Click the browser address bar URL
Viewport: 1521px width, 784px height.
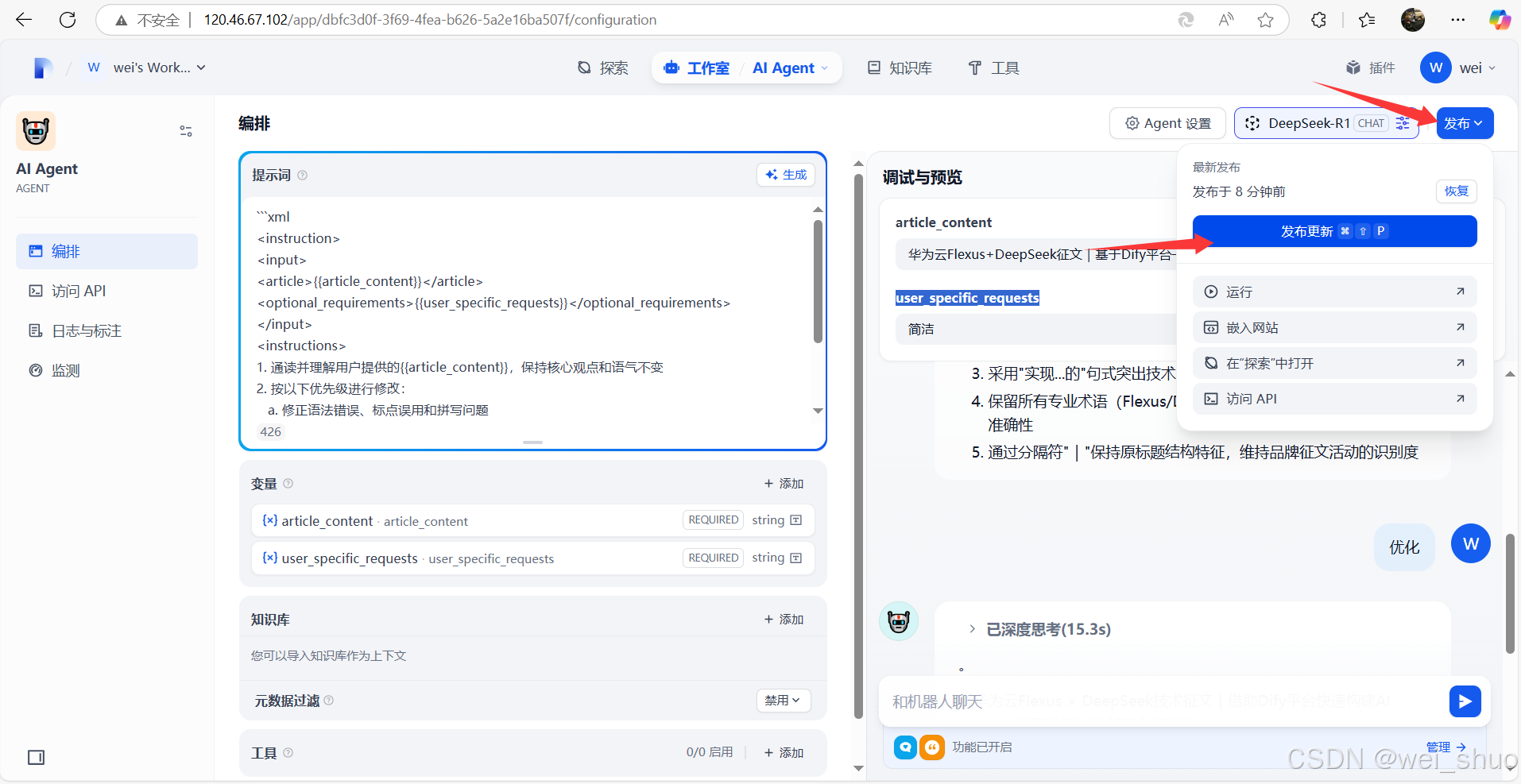[430, 20]
